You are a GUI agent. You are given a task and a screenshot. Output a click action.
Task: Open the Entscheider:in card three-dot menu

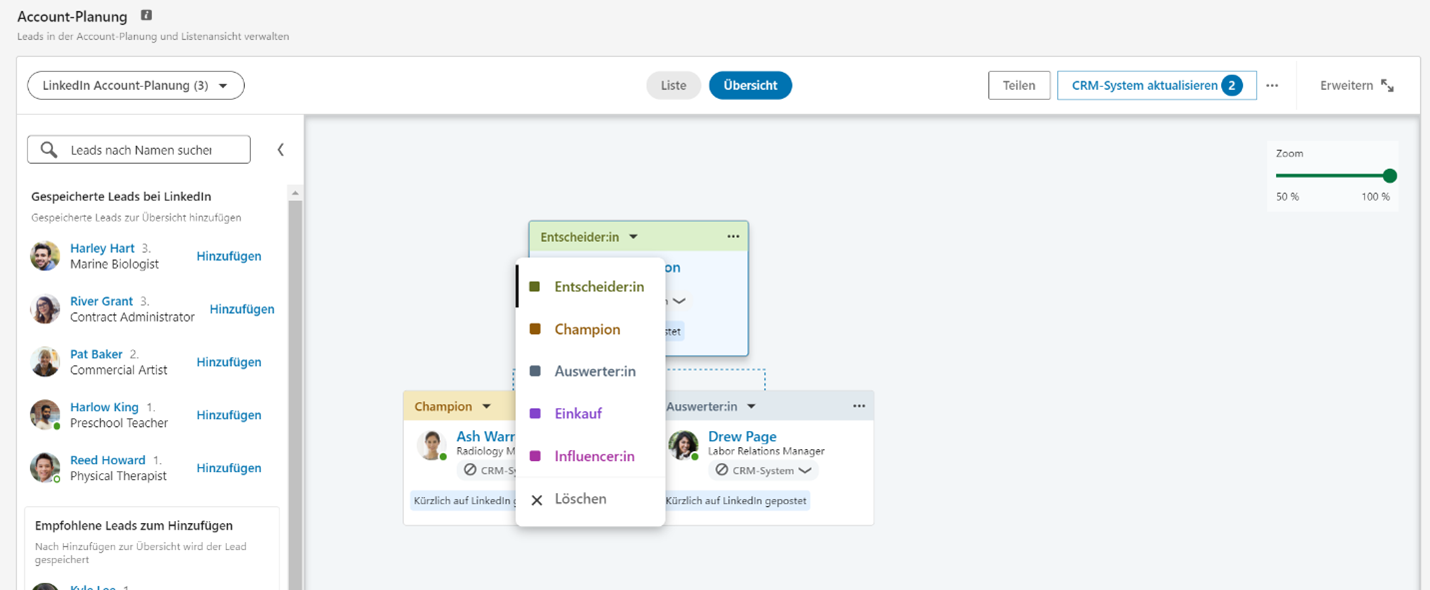click(x=733, y=237)
